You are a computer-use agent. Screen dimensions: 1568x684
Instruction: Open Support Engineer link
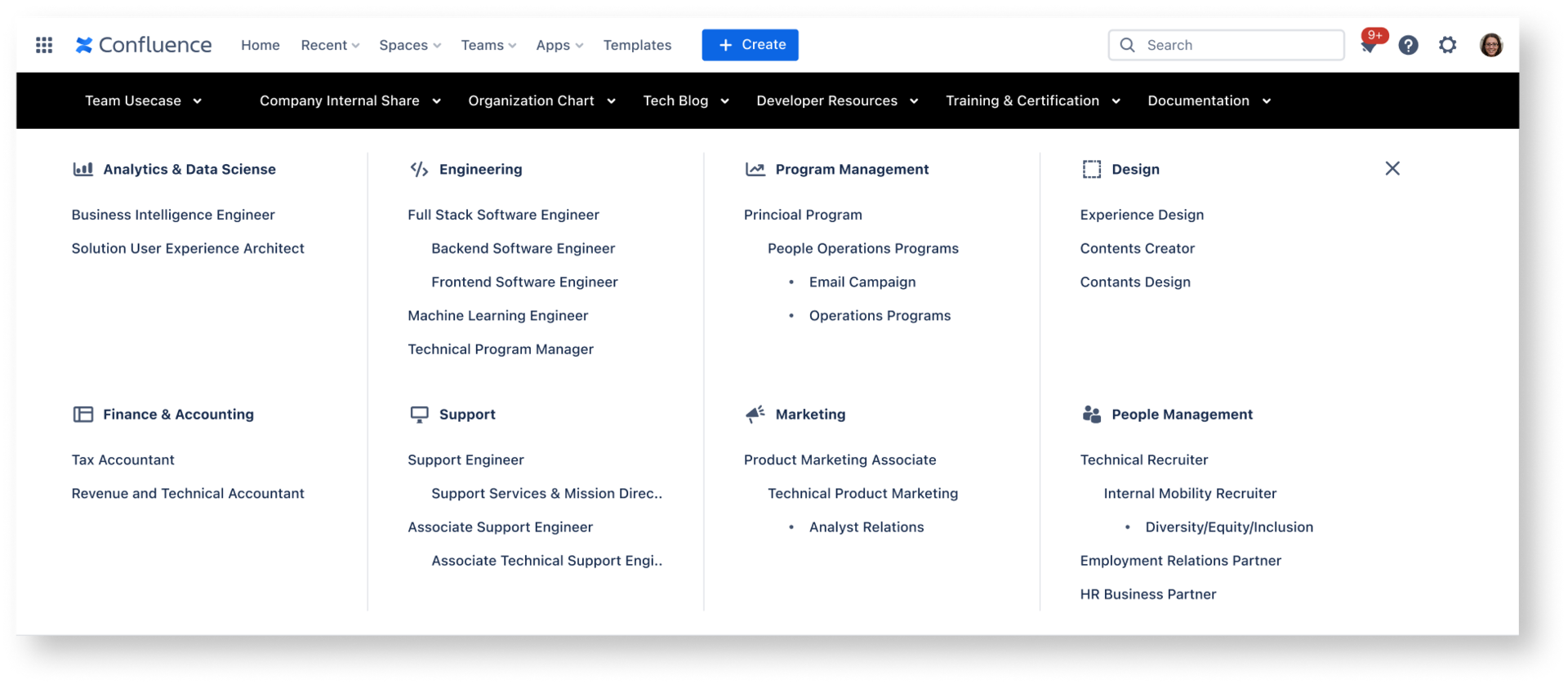[x=465, y=460]
